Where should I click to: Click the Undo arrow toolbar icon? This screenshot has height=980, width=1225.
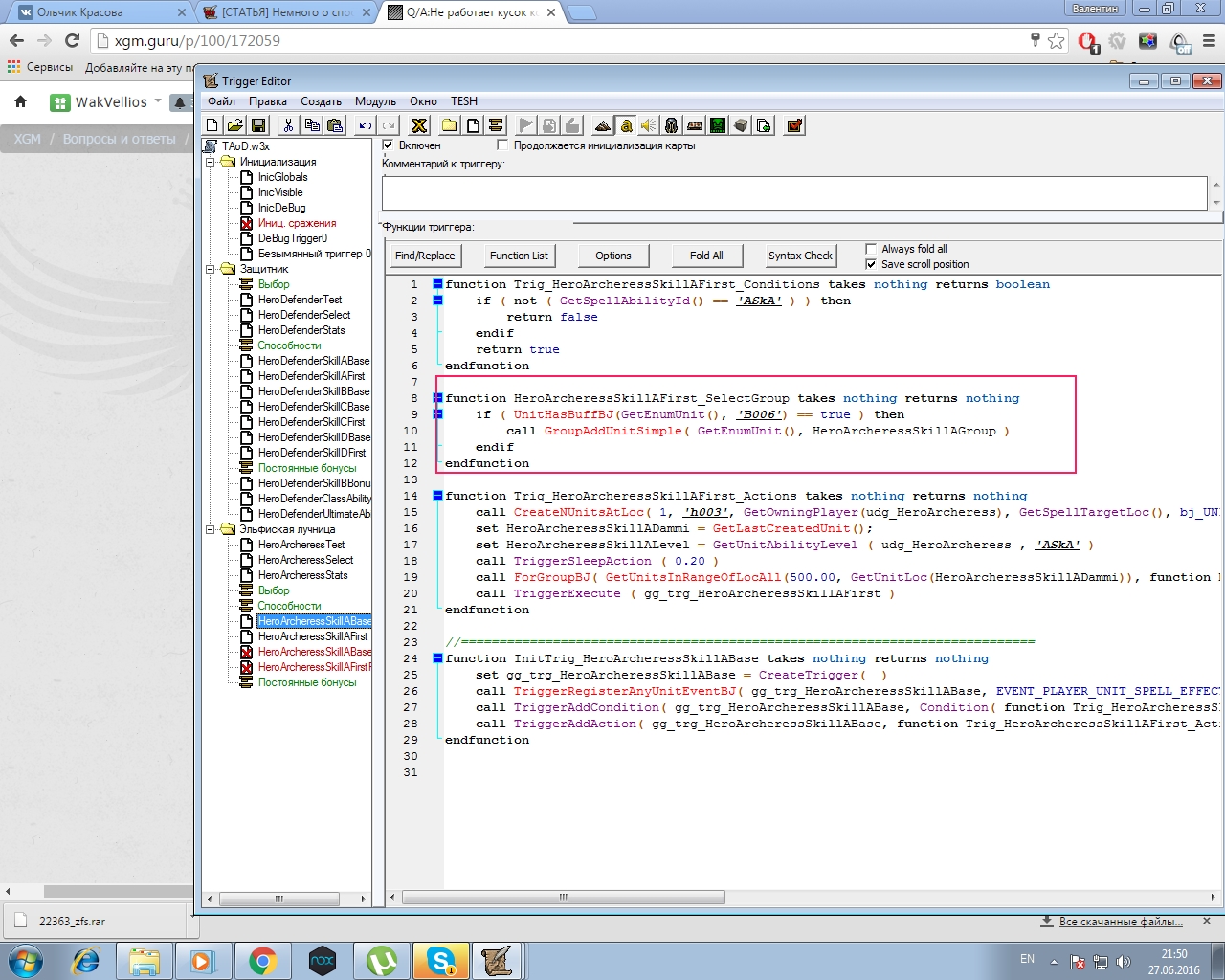[x=365, y=125]
